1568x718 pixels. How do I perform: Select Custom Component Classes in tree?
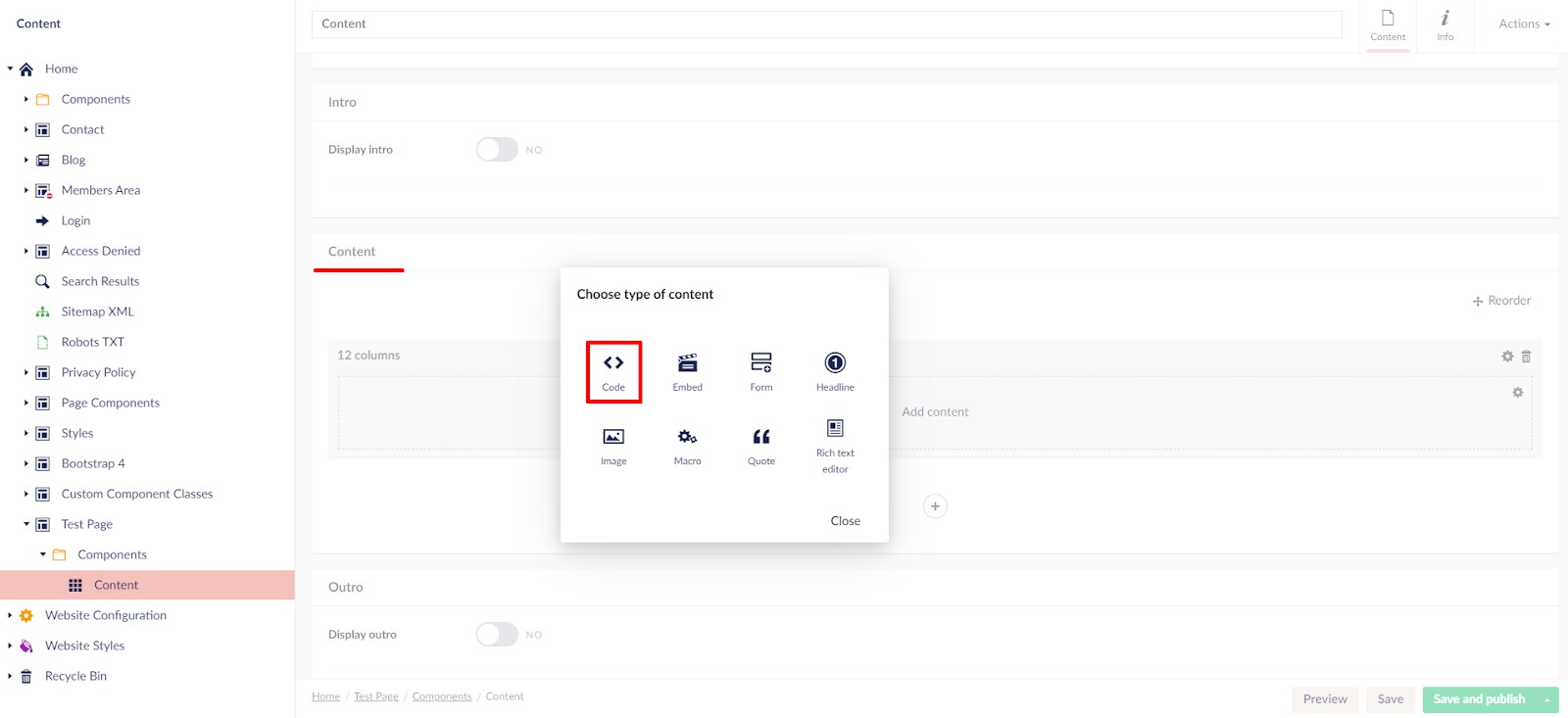[x=137, y=494]
